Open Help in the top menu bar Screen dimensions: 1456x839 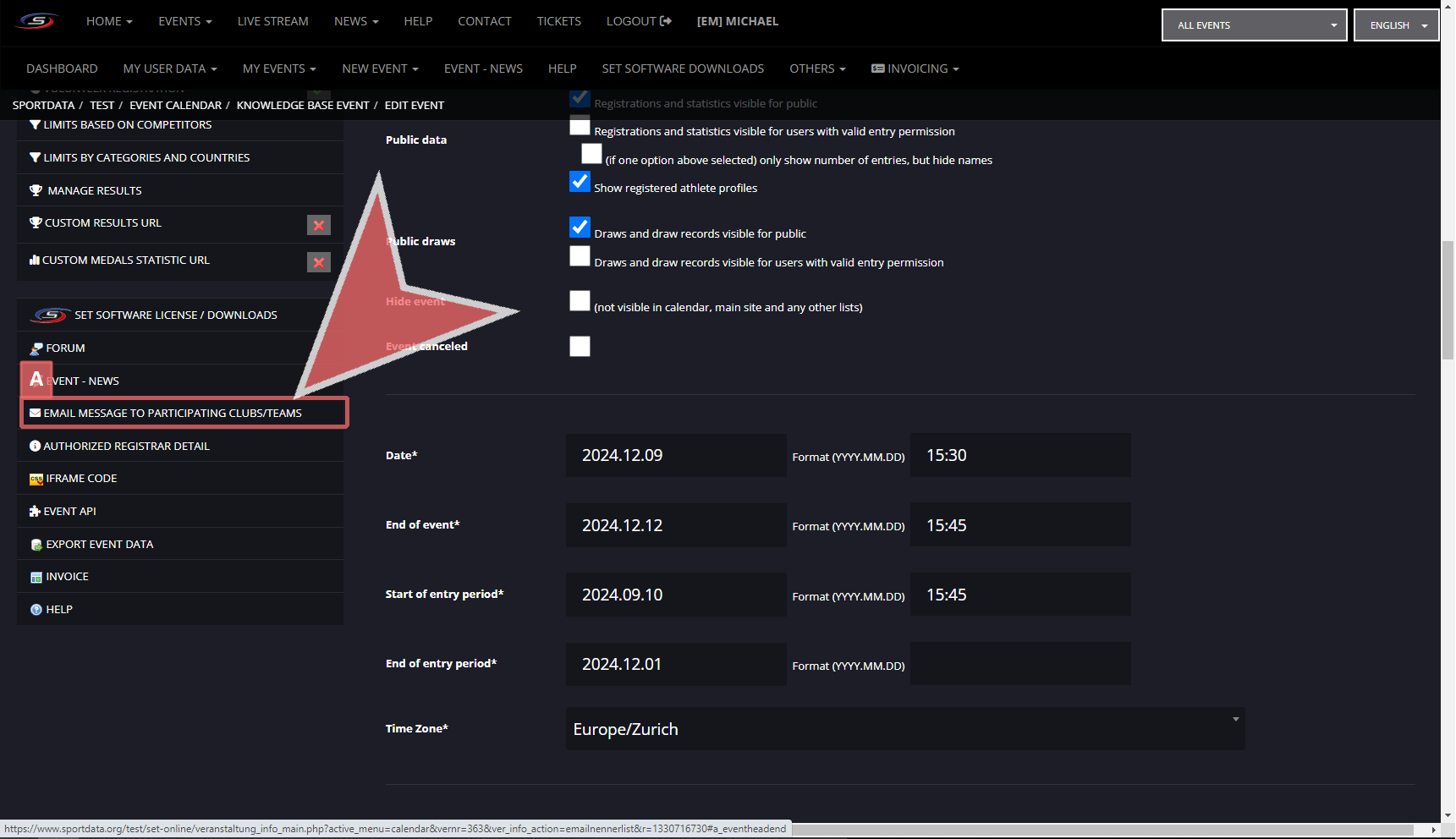tap(418, 21)
